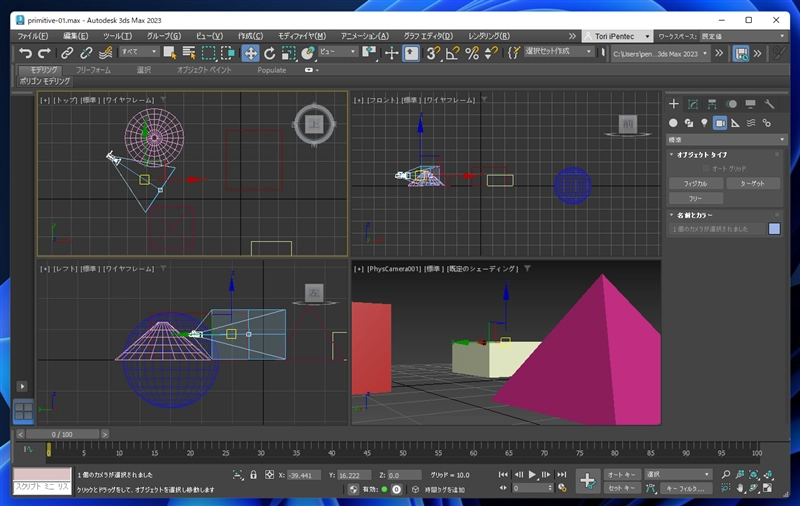Viewport: 800px width, 506px height.
Task: Toggle the オート キー auto key mode
Action: coord(623,474)
